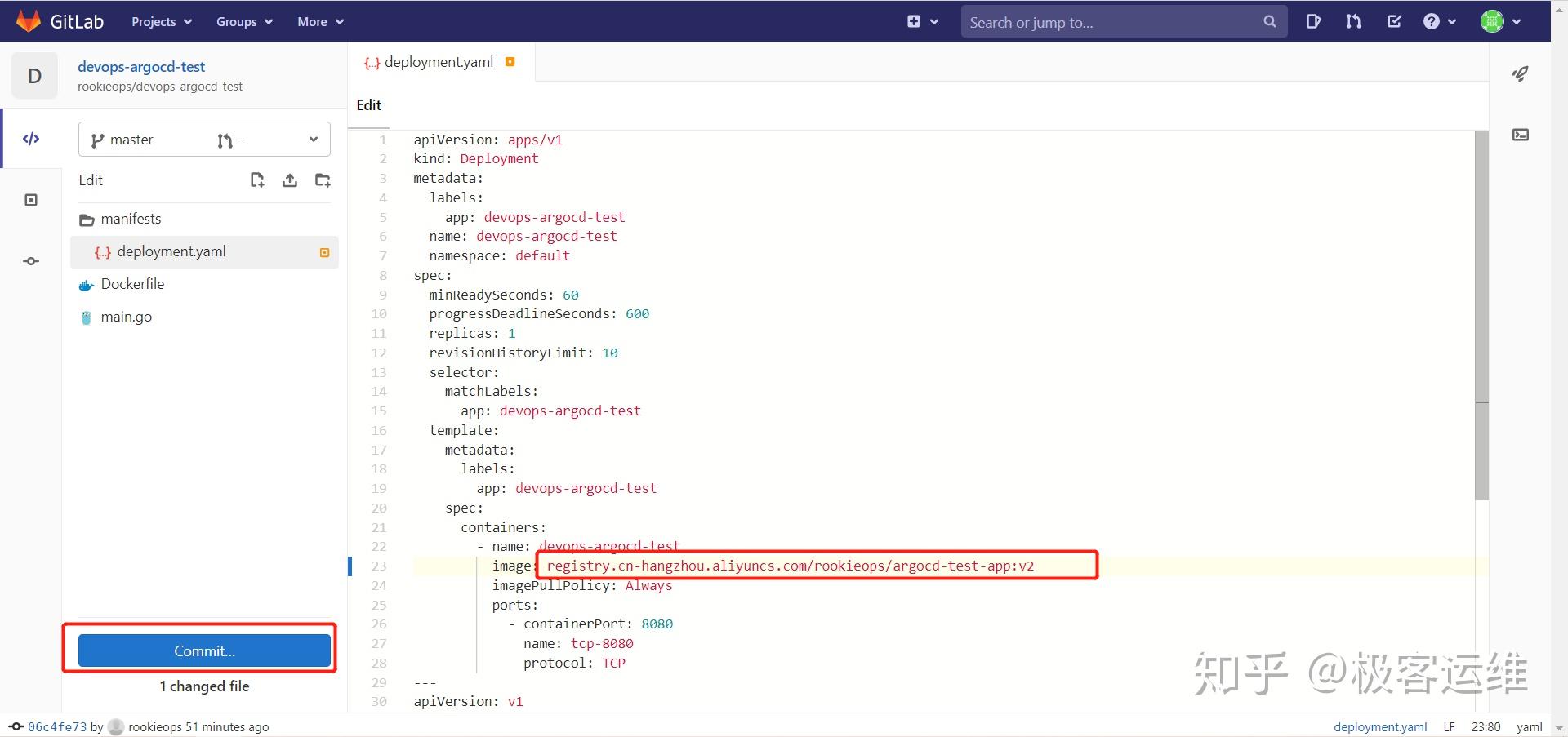The image size is (1568, 737).
Task: Click the New file icon in Edit panel
Action: tap(257, 180)
